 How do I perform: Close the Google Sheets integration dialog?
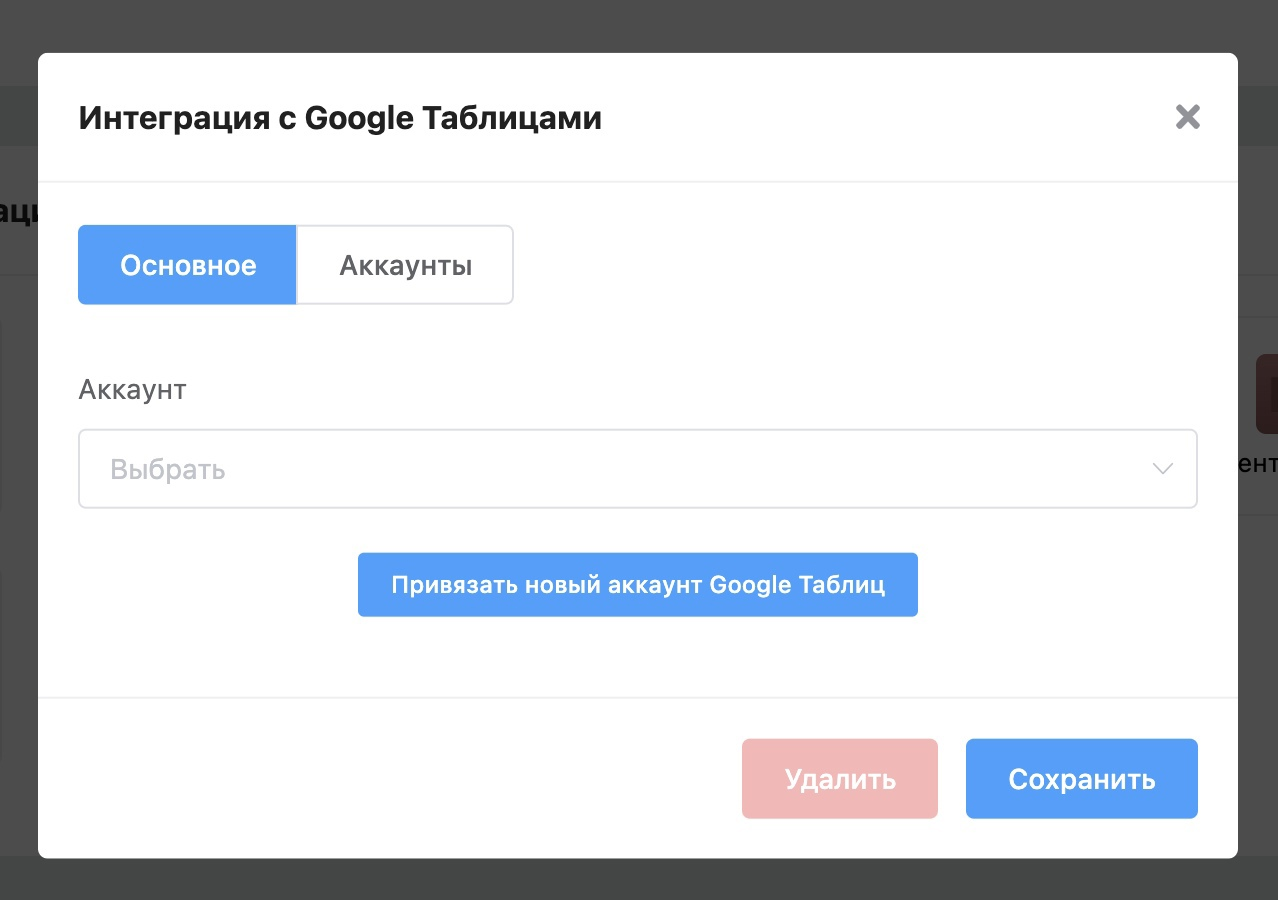click(1187, 118)
